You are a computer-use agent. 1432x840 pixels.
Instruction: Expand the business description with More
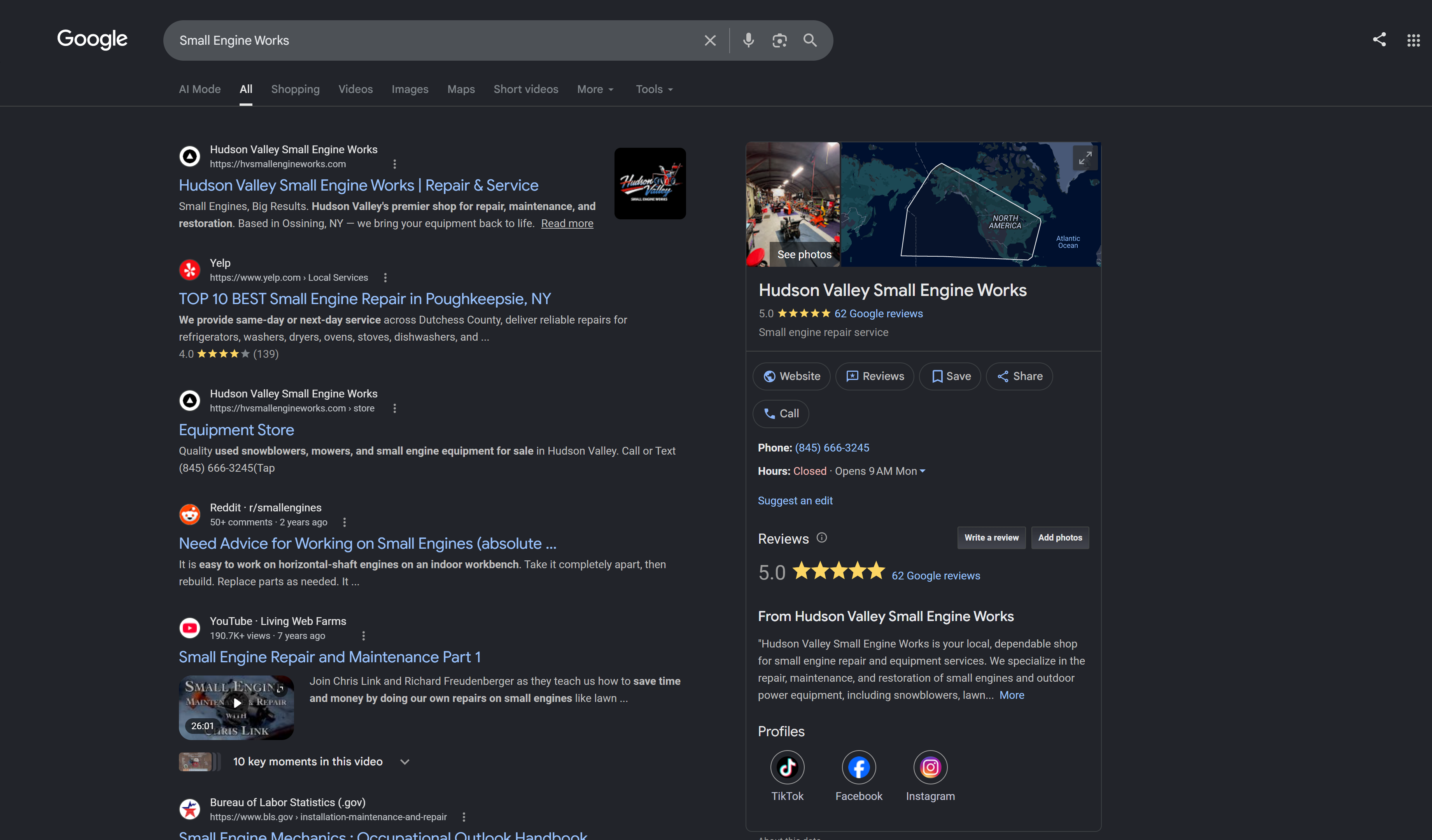1012,695
